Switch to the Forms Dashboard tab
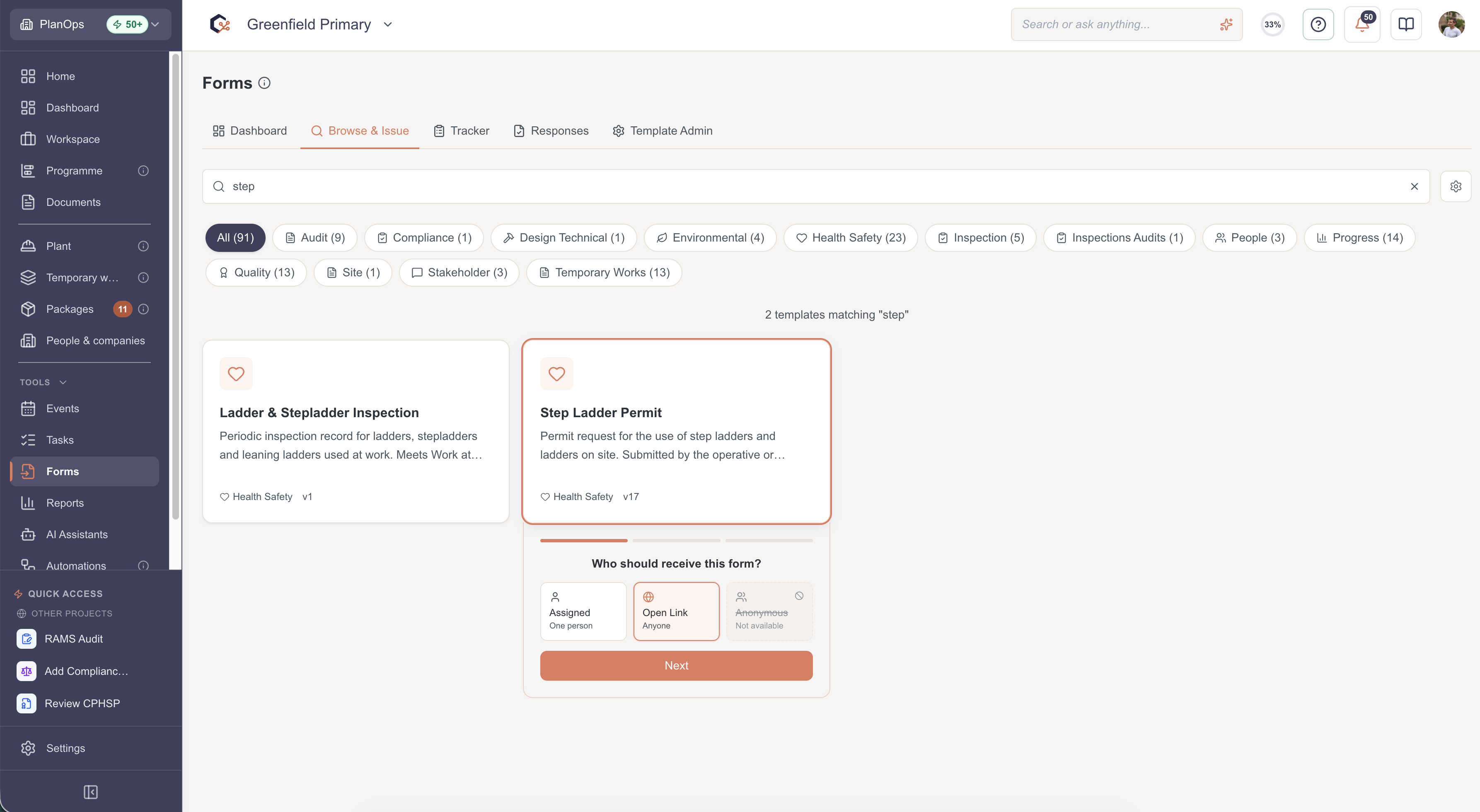The image size is (1480, 812). [x=249, y=130]
